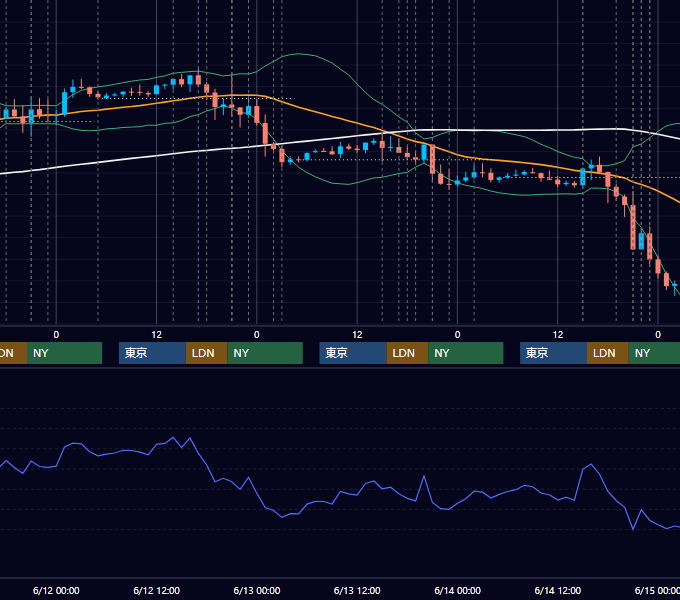This screenshot has width=680, height=600.
Task: Select the 東京 session block on 6/14
Action: (x=553, y=353)
